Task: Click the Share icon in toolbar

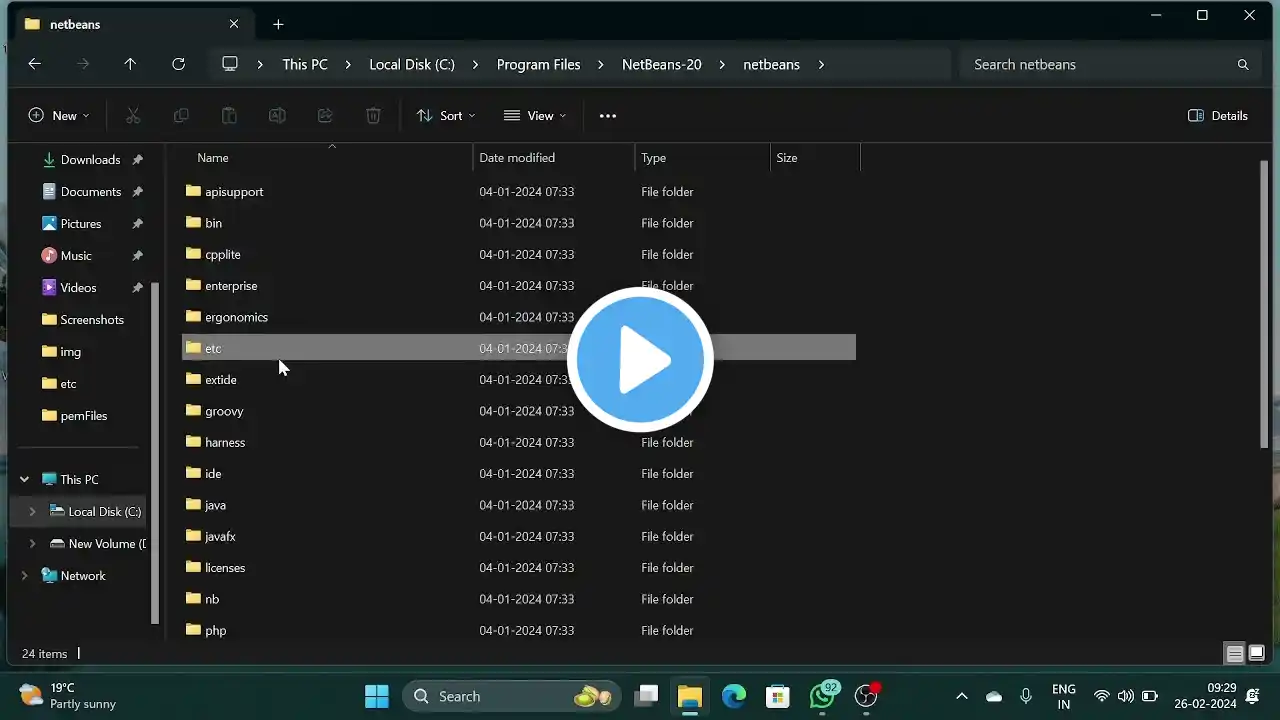Action: pos(325,116)
